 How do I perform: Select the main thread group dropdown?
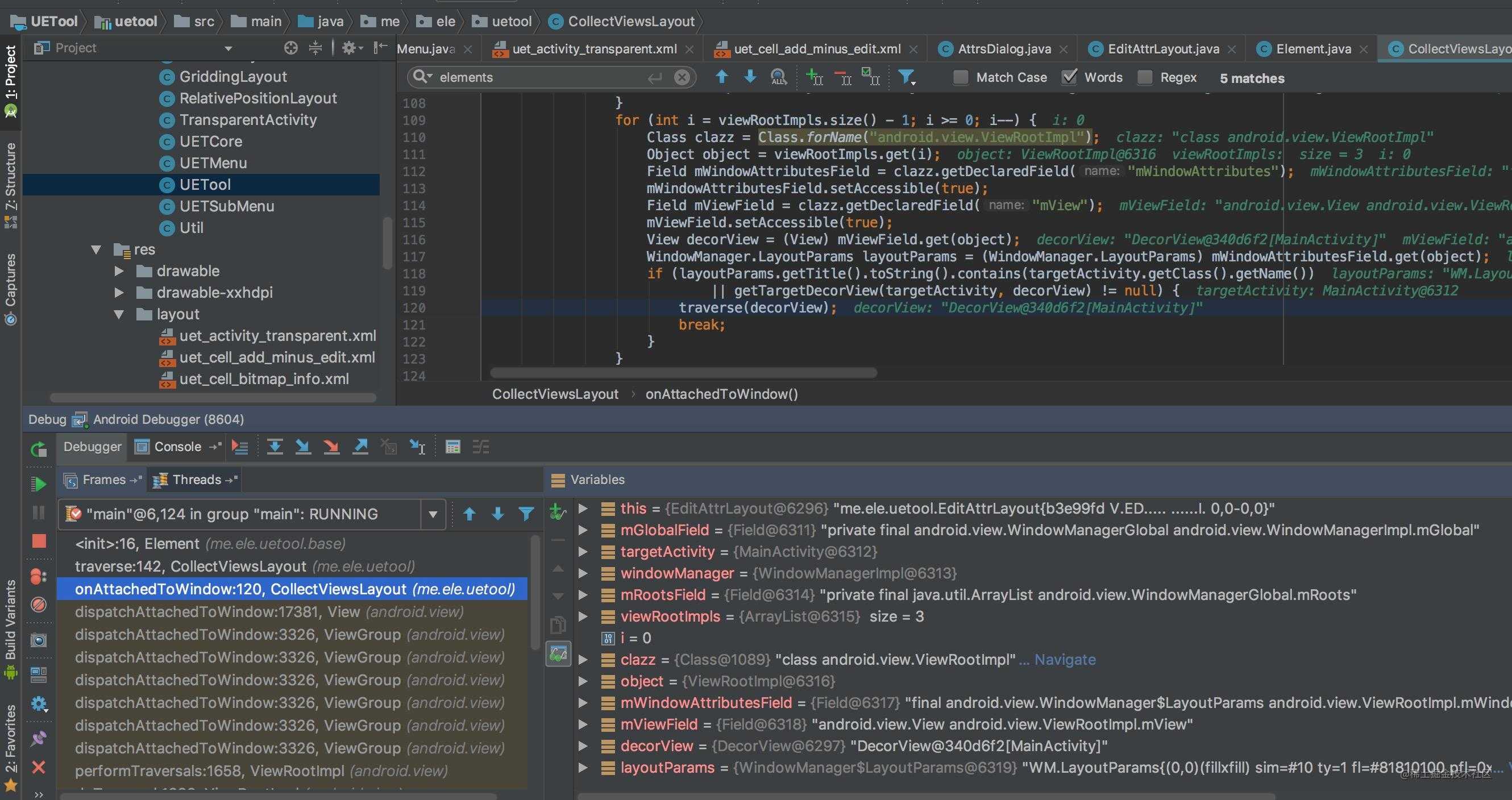point(254,513)
